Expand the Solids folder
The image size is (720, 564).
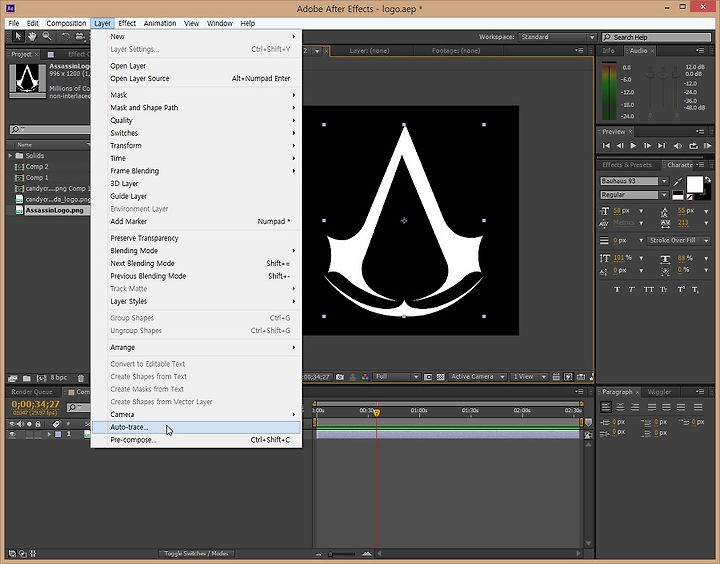[10, 156]
